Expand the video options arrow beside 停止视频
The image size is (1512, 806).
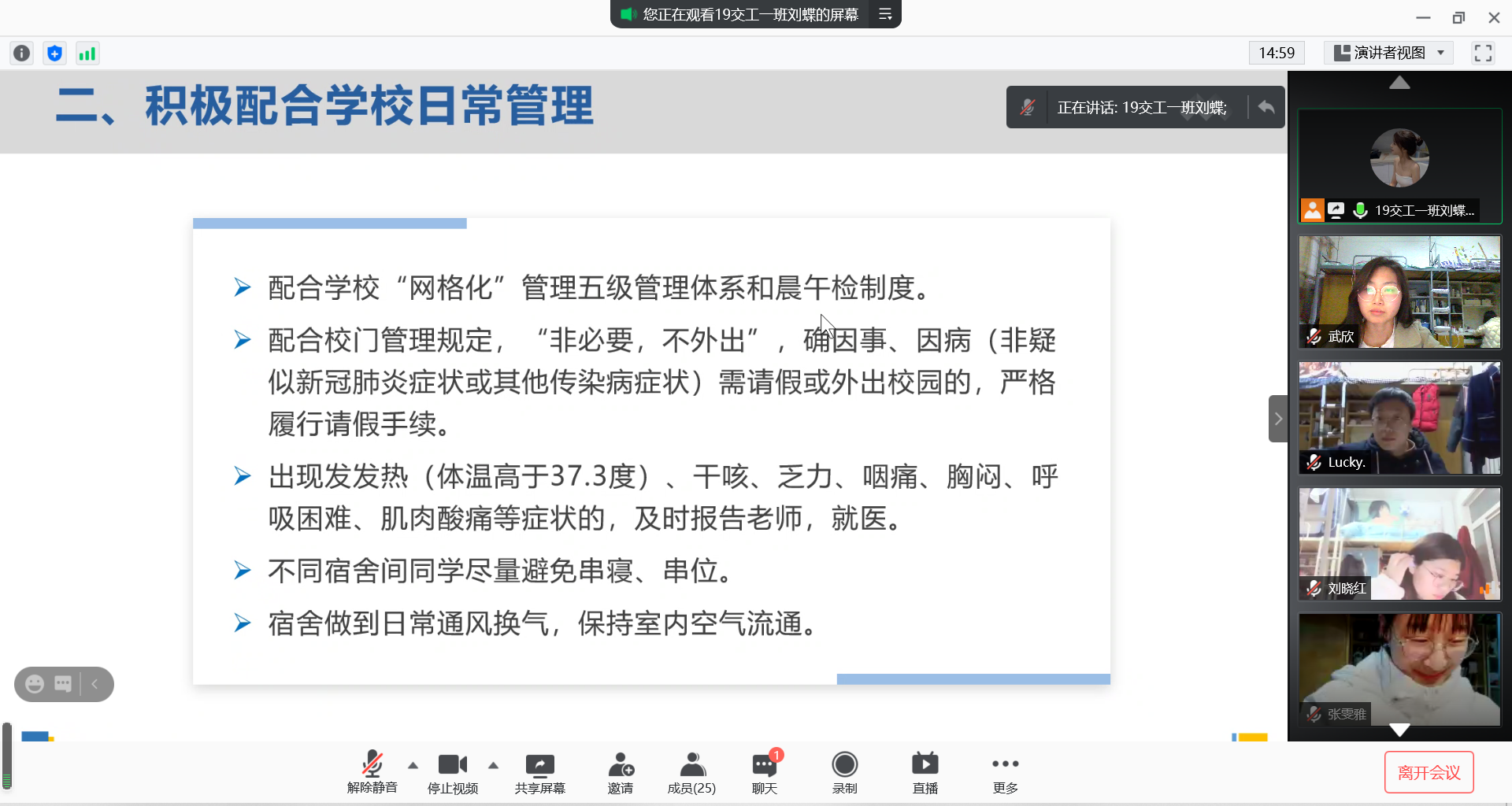pyautogui.click(x=493, y=765)
